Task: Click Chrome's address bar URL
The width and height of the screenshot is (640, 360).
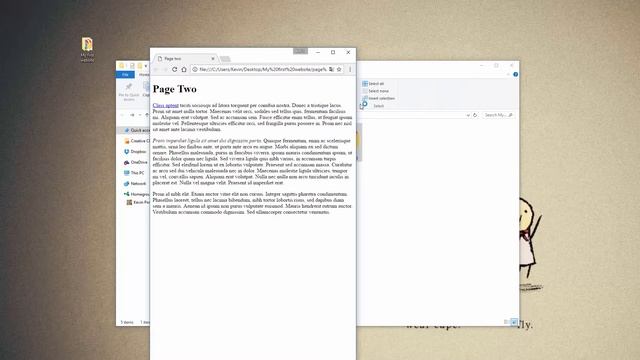Action: tap(262, 69)
